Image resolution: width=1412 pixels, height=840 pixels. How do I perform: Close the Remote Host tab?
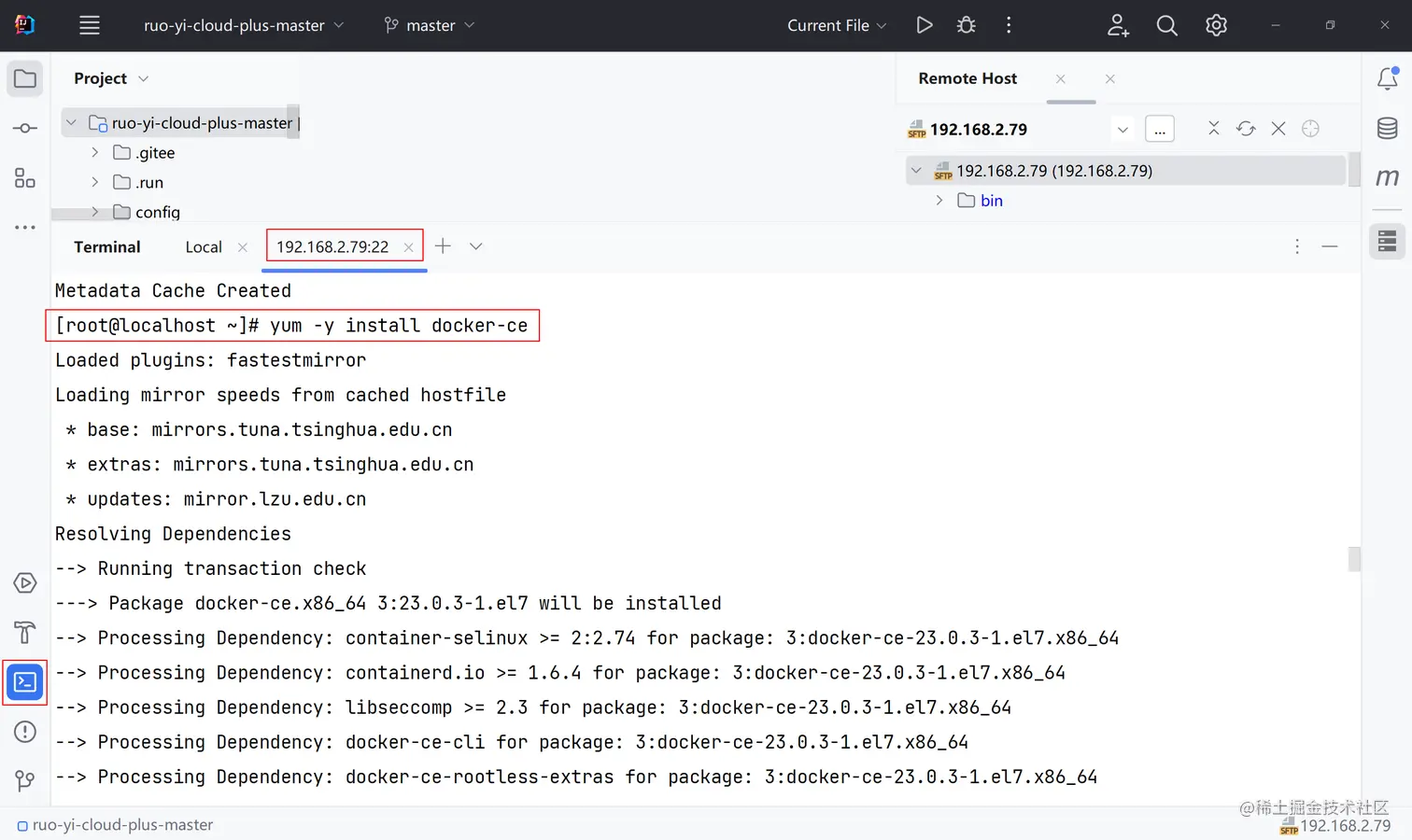[x=1061, y=79]
